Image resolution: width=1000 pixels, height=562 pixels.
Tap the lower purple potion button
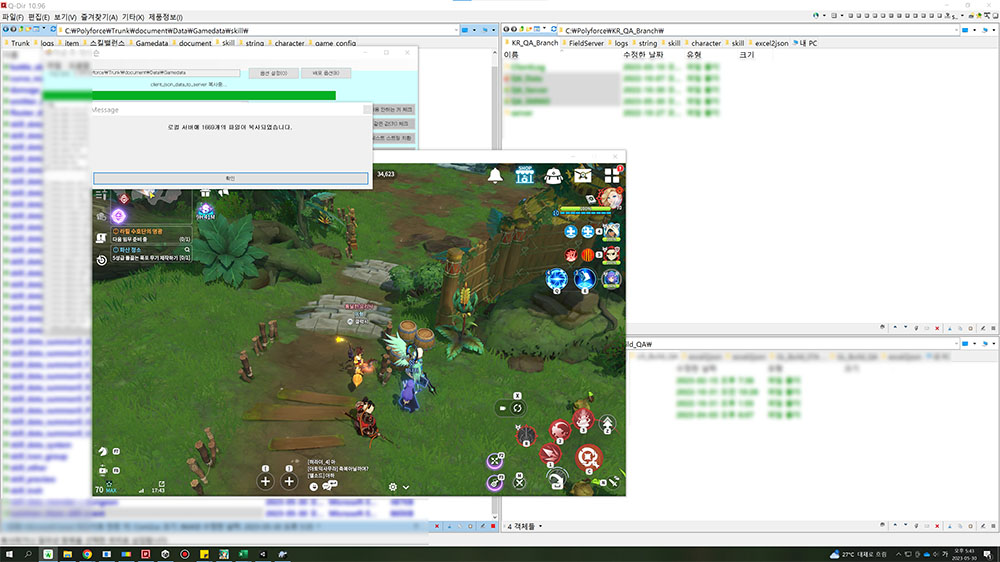coord(495,482)
